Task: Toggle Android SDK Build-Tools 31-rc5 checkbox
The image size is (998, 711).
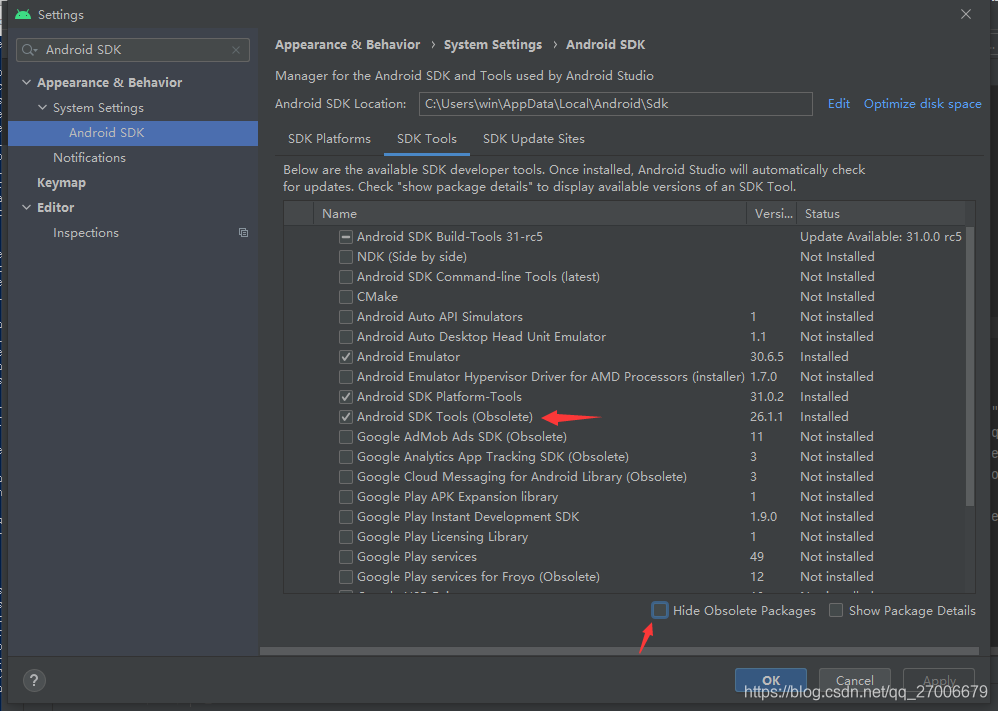Action: (346, 237)
